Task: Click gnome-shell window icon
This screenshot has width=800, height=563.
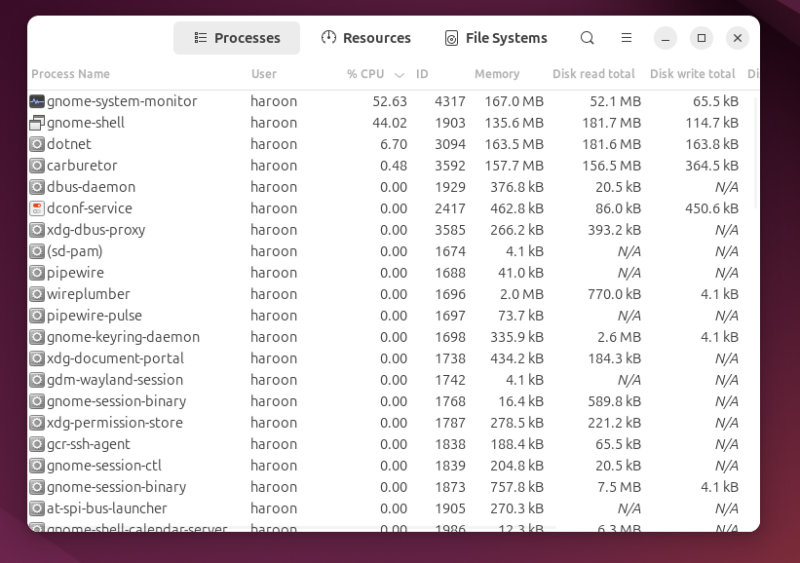Action: pyautogui.click(x=37, y=123)
